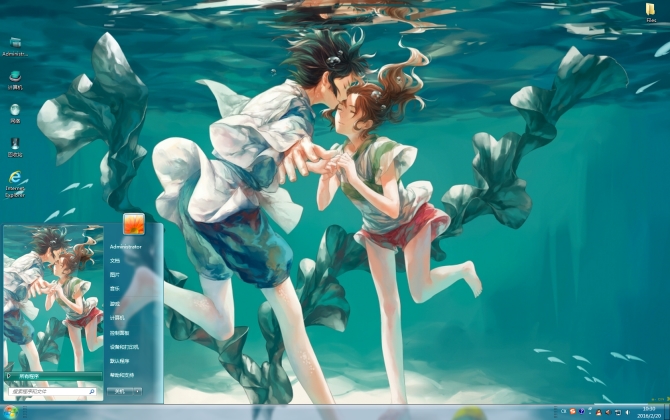Click the red speaker tray icon
Image resolution: width=670 pixels, height=420 pixels.
pos(608,412)
